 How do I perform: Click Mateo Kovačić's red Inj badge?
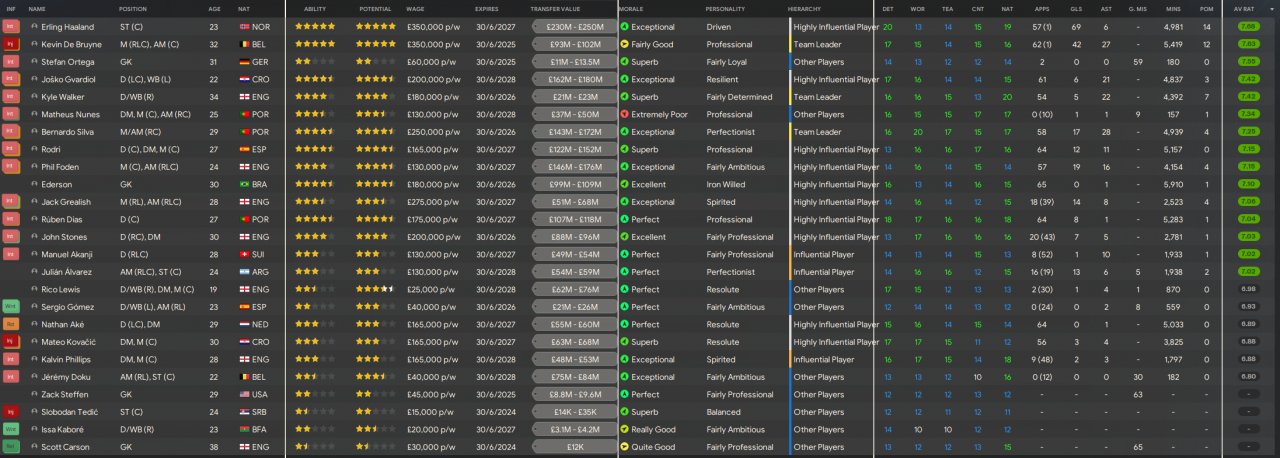(11, 342)
